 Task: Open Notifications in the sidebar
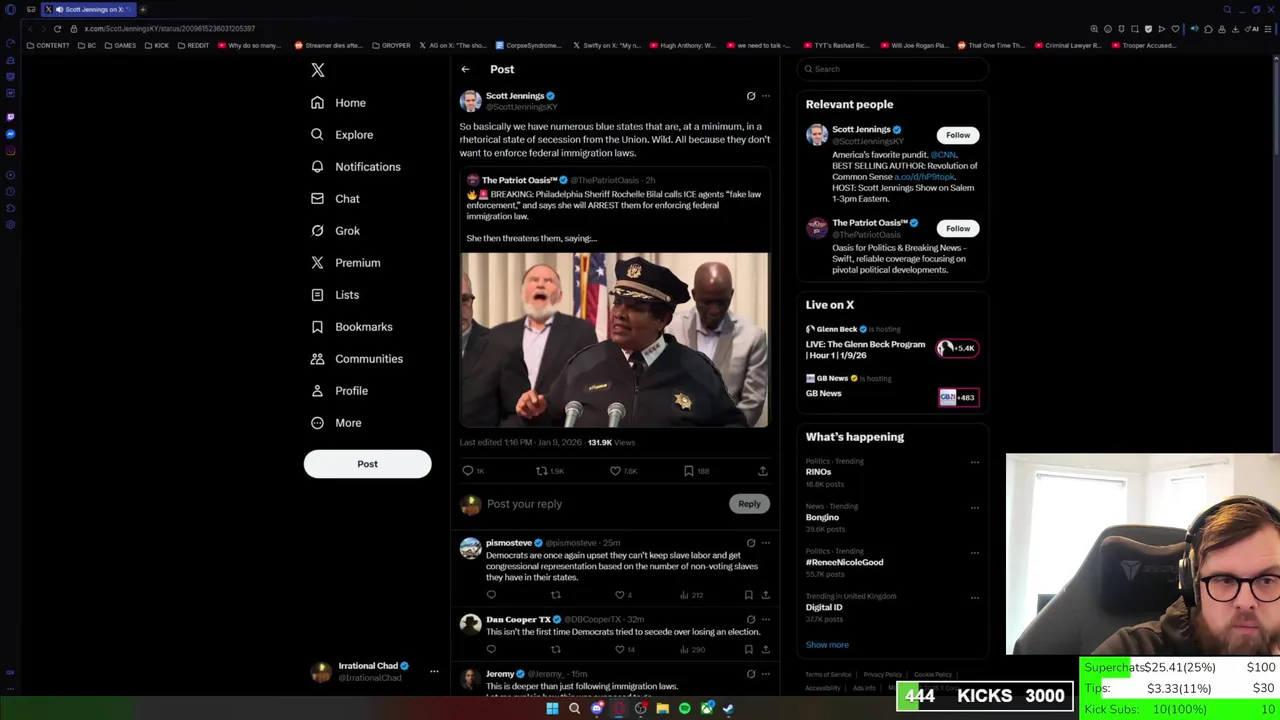[x=355, y=167]
